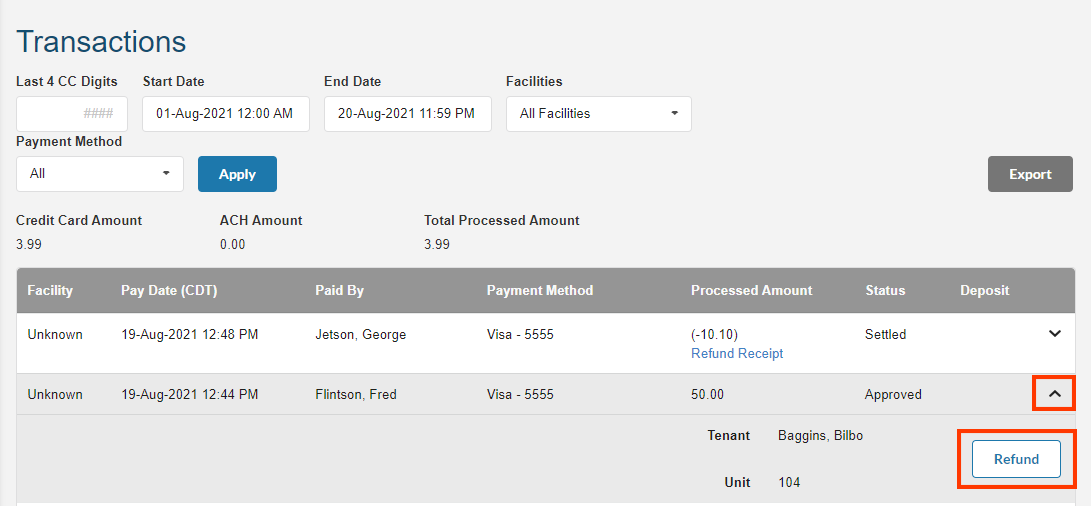Open the Facilities dropdown
The height and width of the screenshot is (506, 1091).
tap(598, 114)
